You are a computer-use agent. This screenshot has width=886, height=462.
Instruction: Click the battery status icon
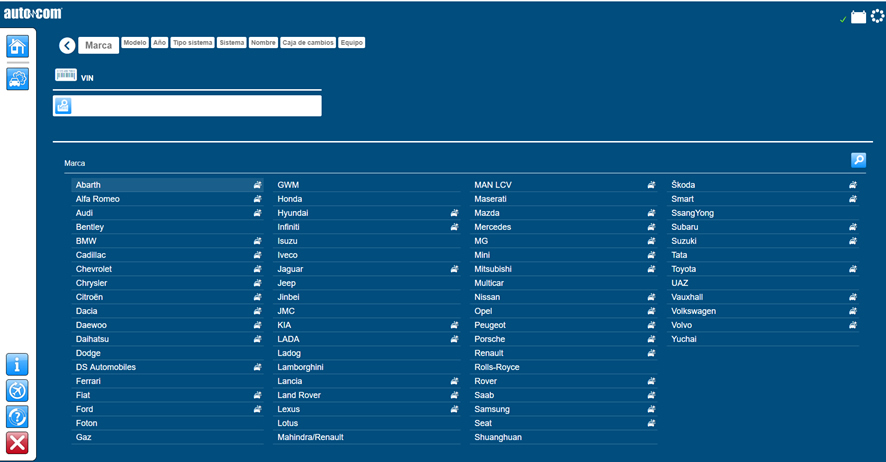[858, 18]
